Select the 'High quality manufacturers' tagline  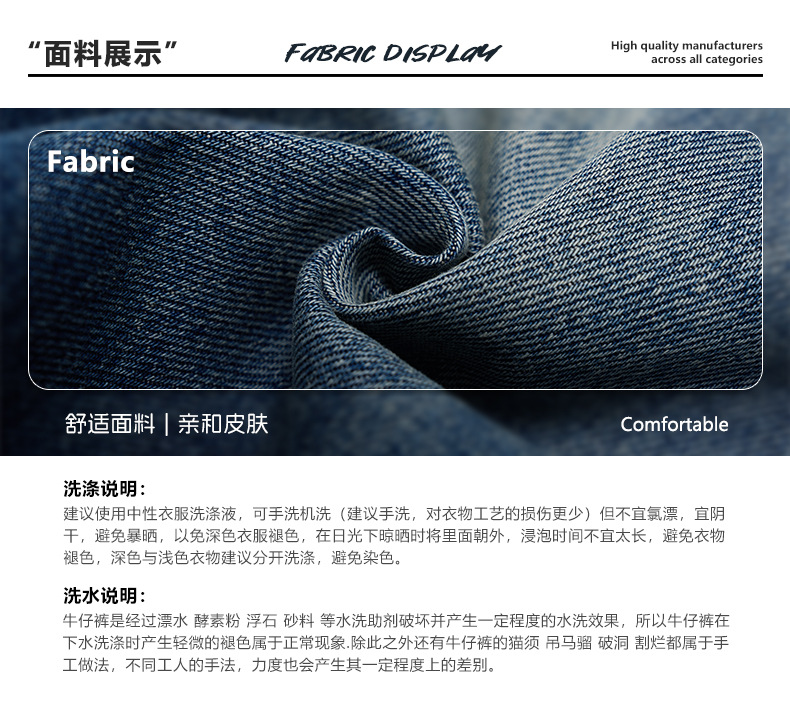coord(686,45)
